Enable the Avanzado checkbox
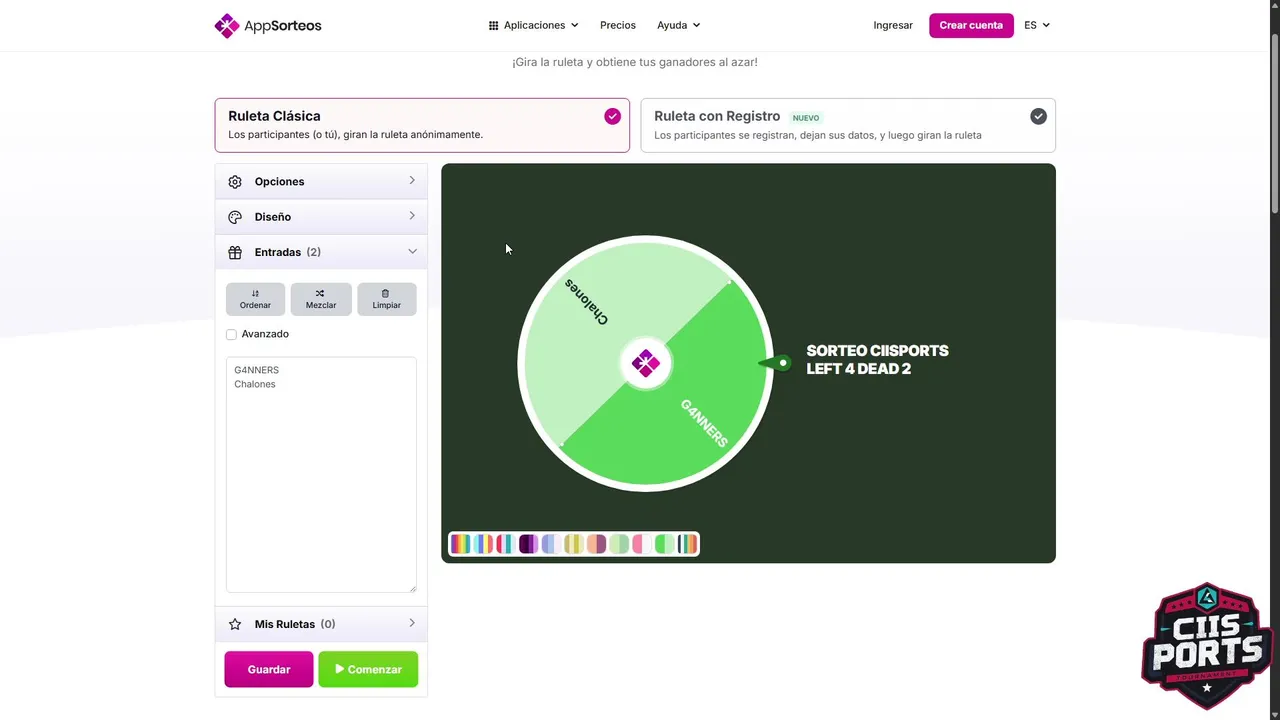1280x720 pixels. click(x=231, y=334)
